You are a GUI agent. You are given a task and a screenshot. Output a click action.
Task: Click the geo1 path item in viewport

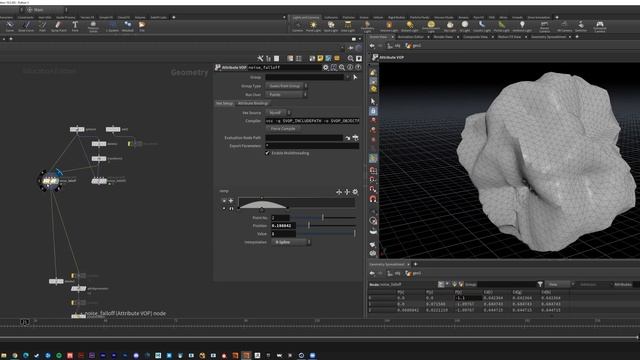[x=413, y=46]
